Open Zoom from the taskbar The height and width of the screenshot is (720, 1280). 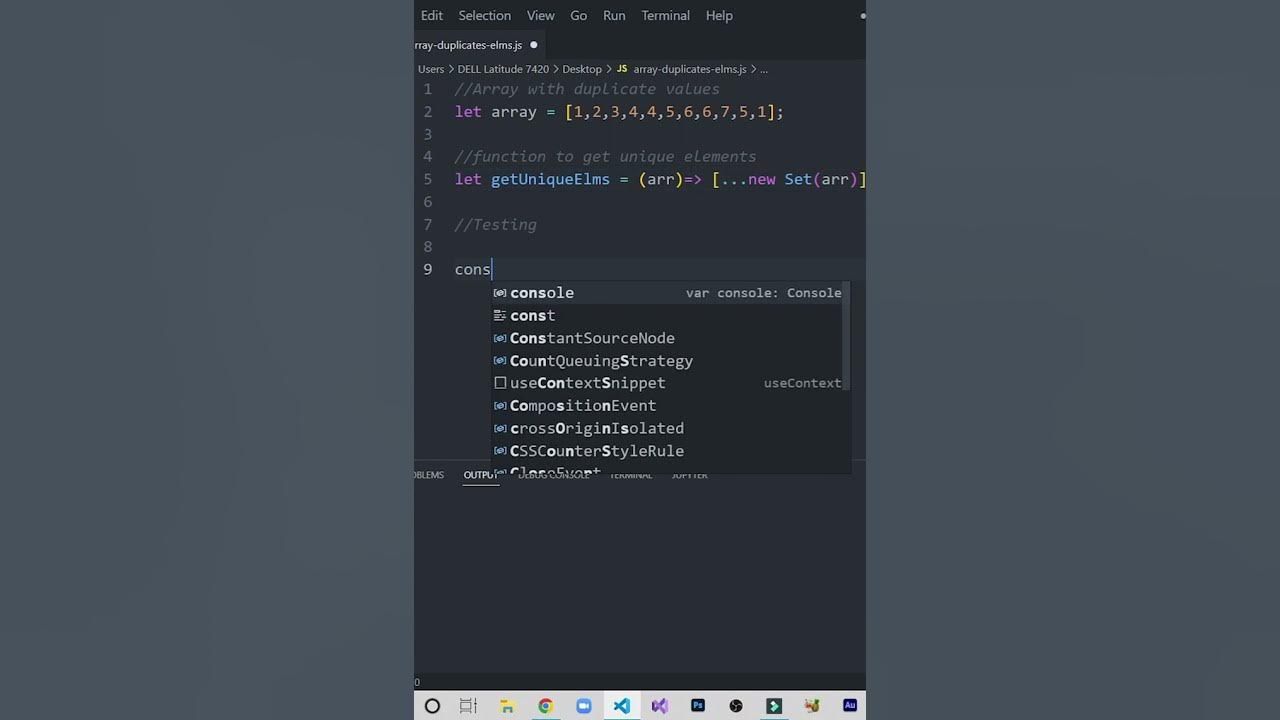point(584,706)
